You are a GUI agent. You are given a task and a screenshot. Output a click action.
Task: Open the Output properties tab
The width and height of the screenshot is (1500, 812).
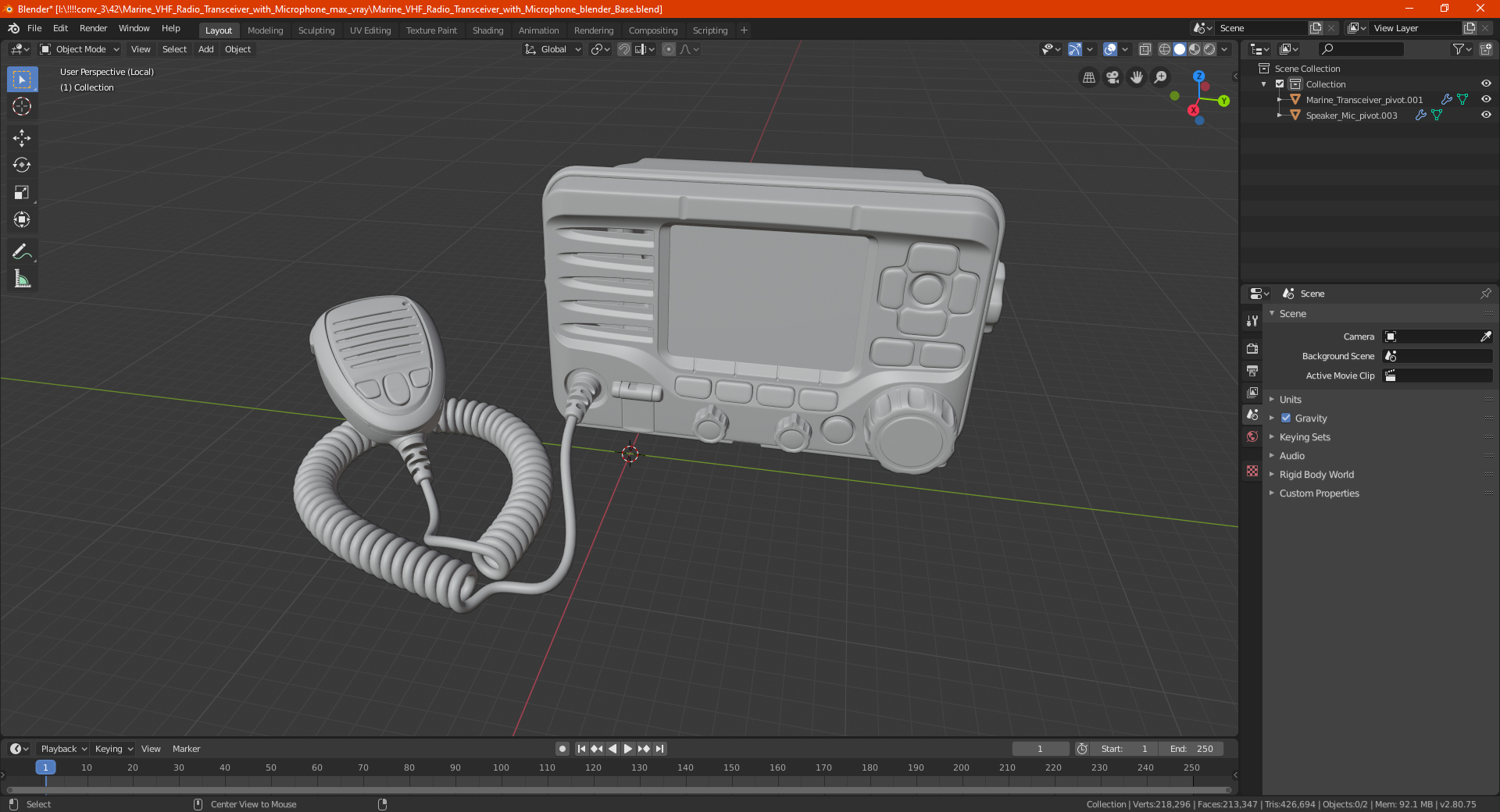(1252, 370)
